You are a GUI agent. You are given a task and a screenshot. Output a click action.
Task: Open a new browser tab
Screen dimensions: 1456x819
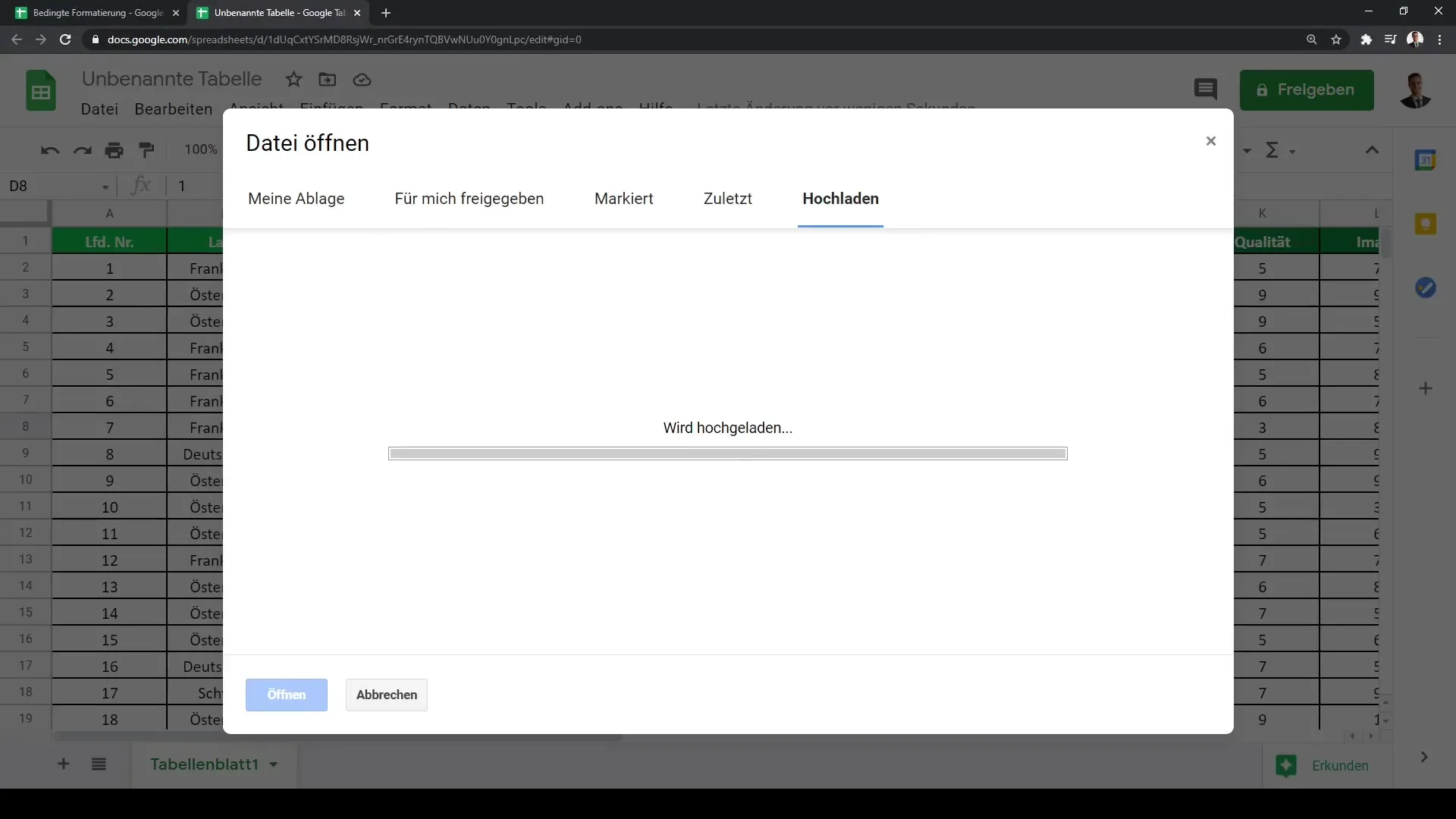click(x=385, y=13)
